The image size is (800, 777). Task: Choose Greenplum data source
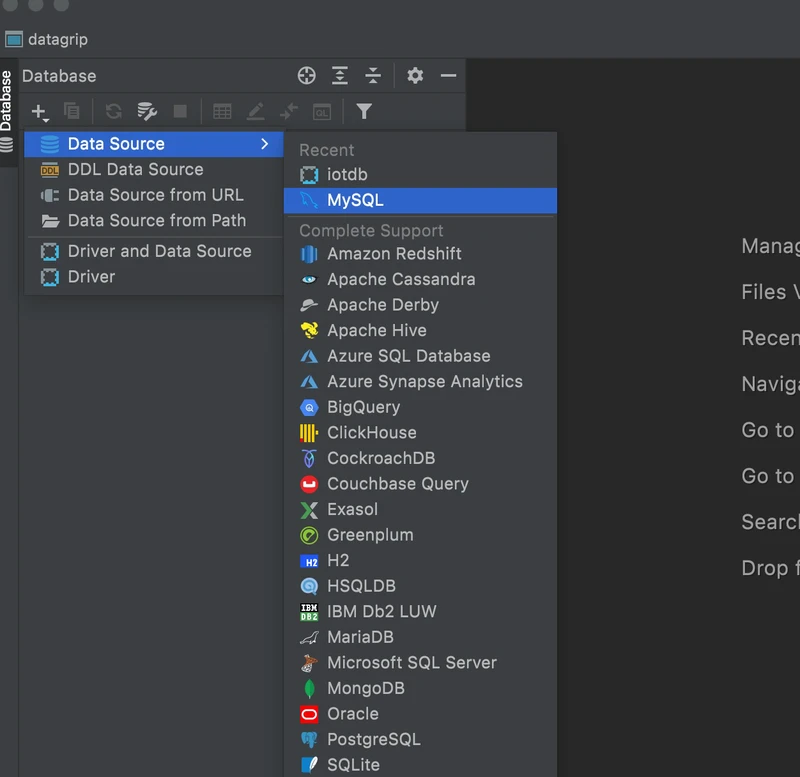point(420,535)
